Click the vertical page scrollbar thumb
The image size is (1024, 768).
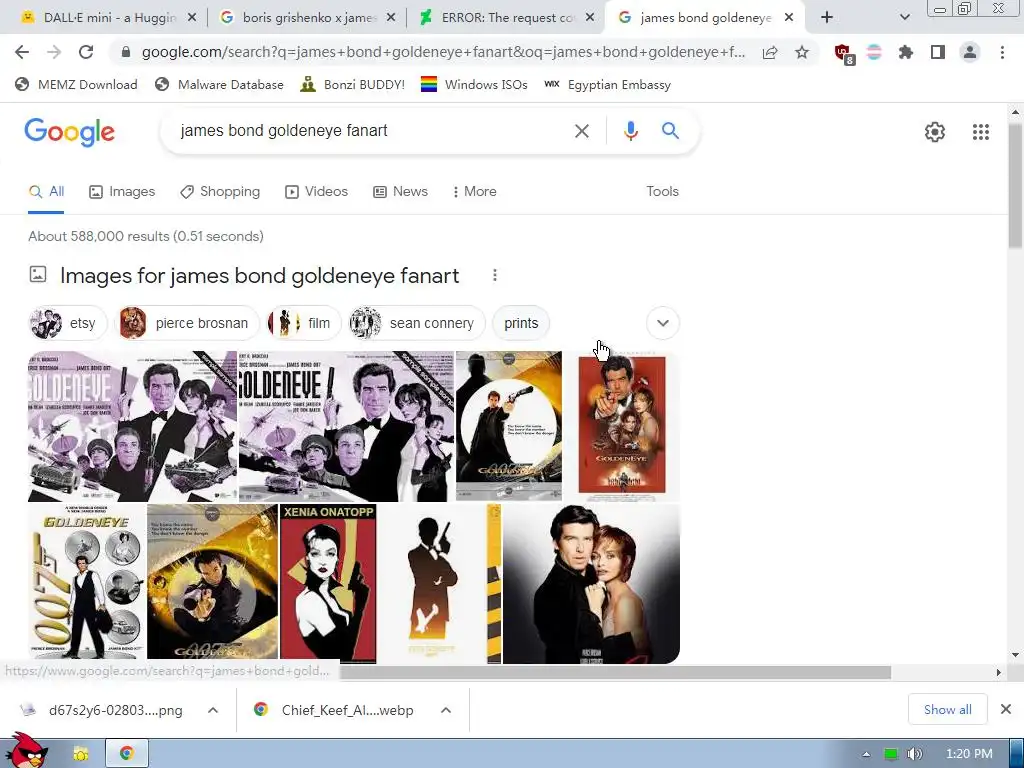(1015, 184)
